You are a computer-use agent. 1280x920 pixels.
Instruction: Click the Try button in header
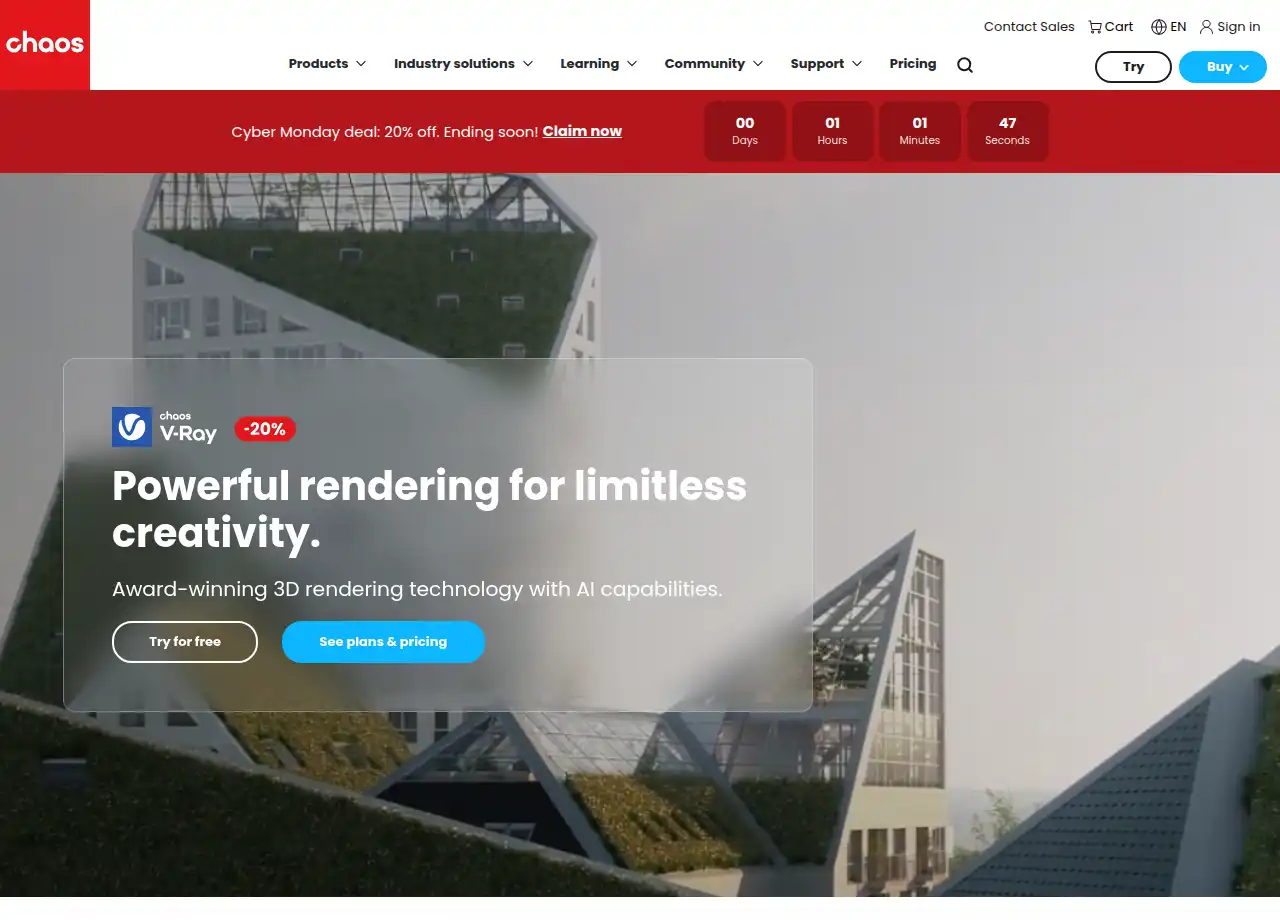(x=1133, y=67)
